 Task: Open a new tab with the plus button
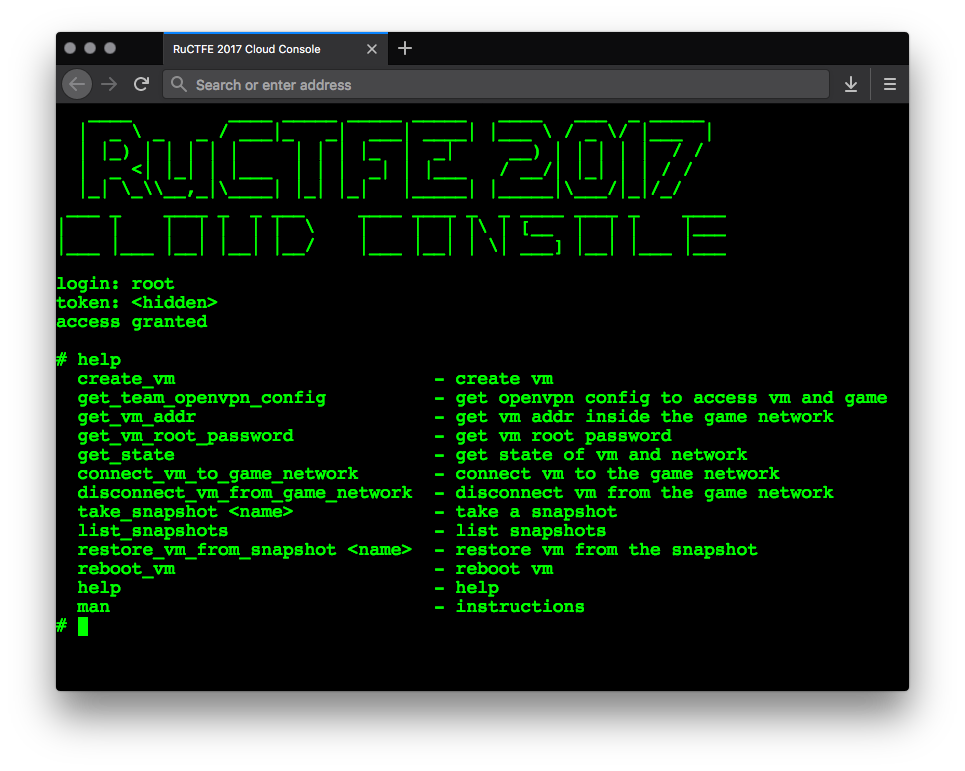click(x=404, y=48)
